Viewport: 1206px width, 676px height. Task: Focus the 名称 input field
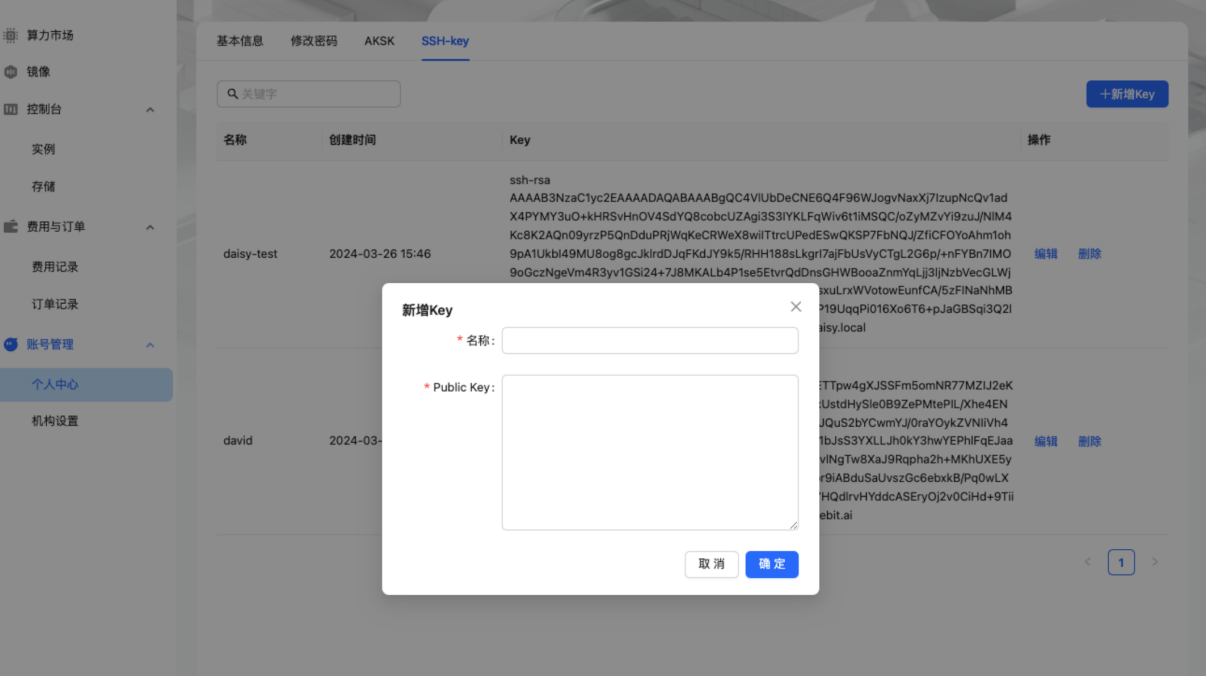[650, 341]
